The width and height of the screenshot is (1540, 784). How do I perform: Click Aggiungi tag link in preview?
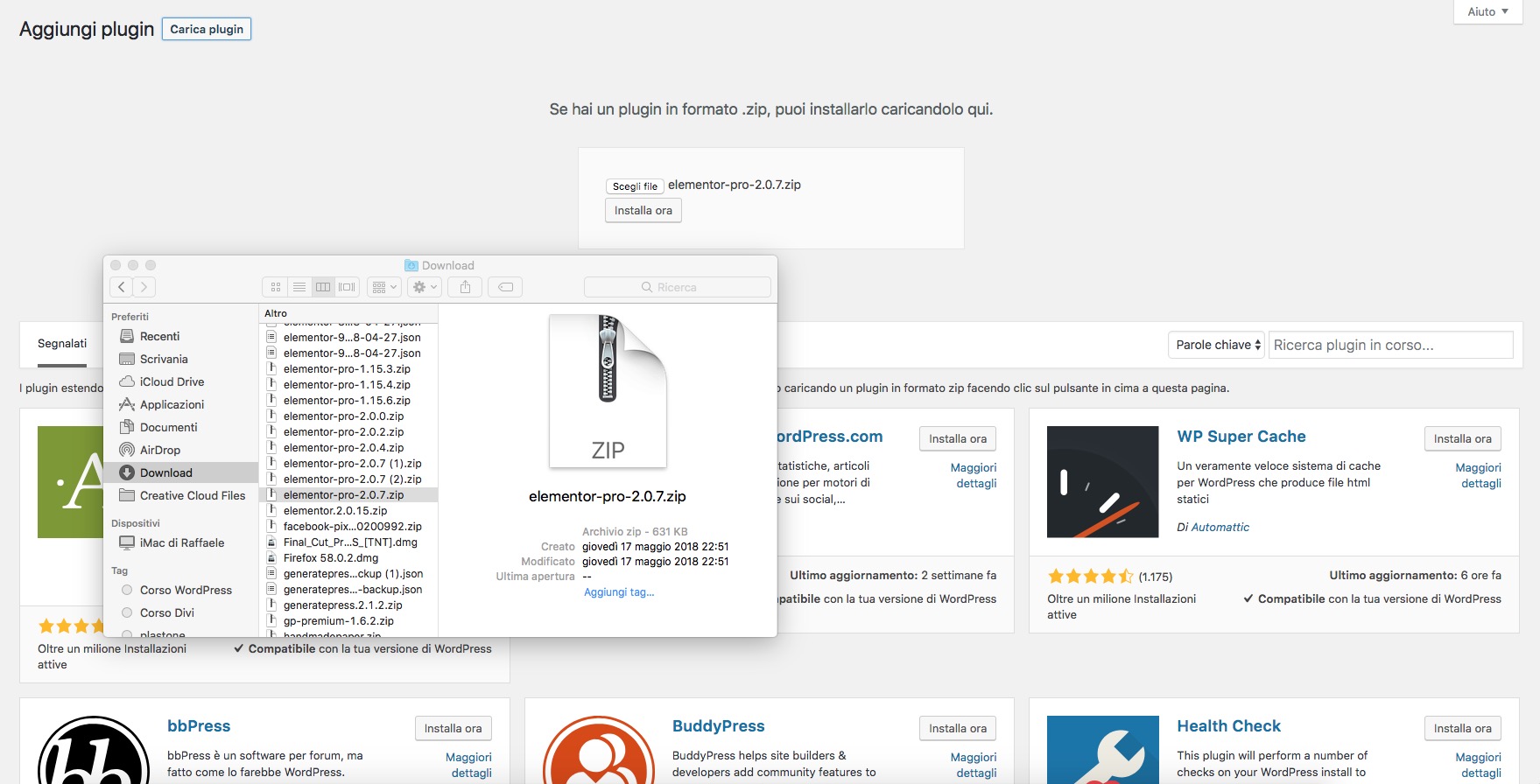coord(619,592)
